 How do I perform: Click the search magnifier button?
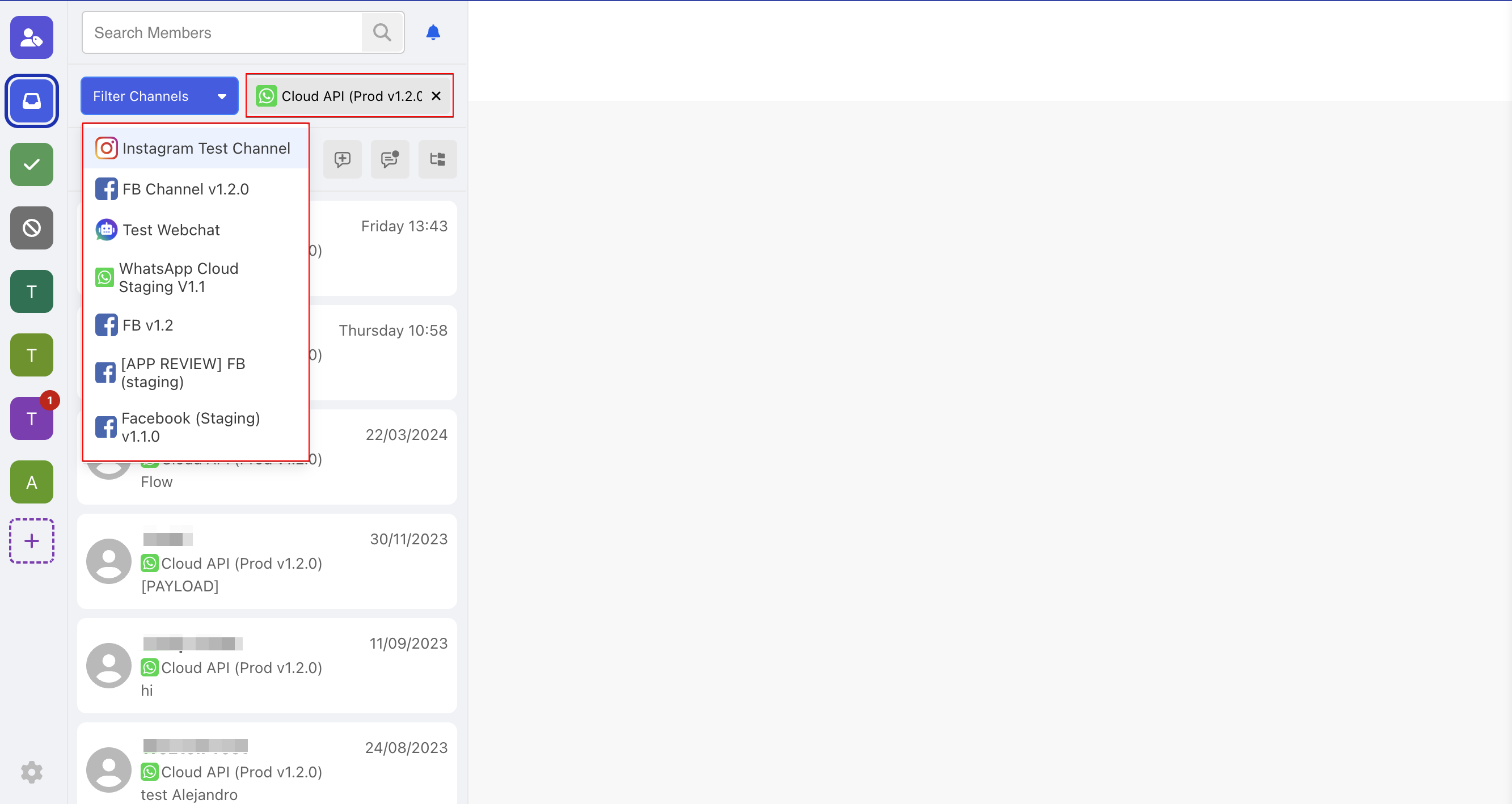coord(382,32)
